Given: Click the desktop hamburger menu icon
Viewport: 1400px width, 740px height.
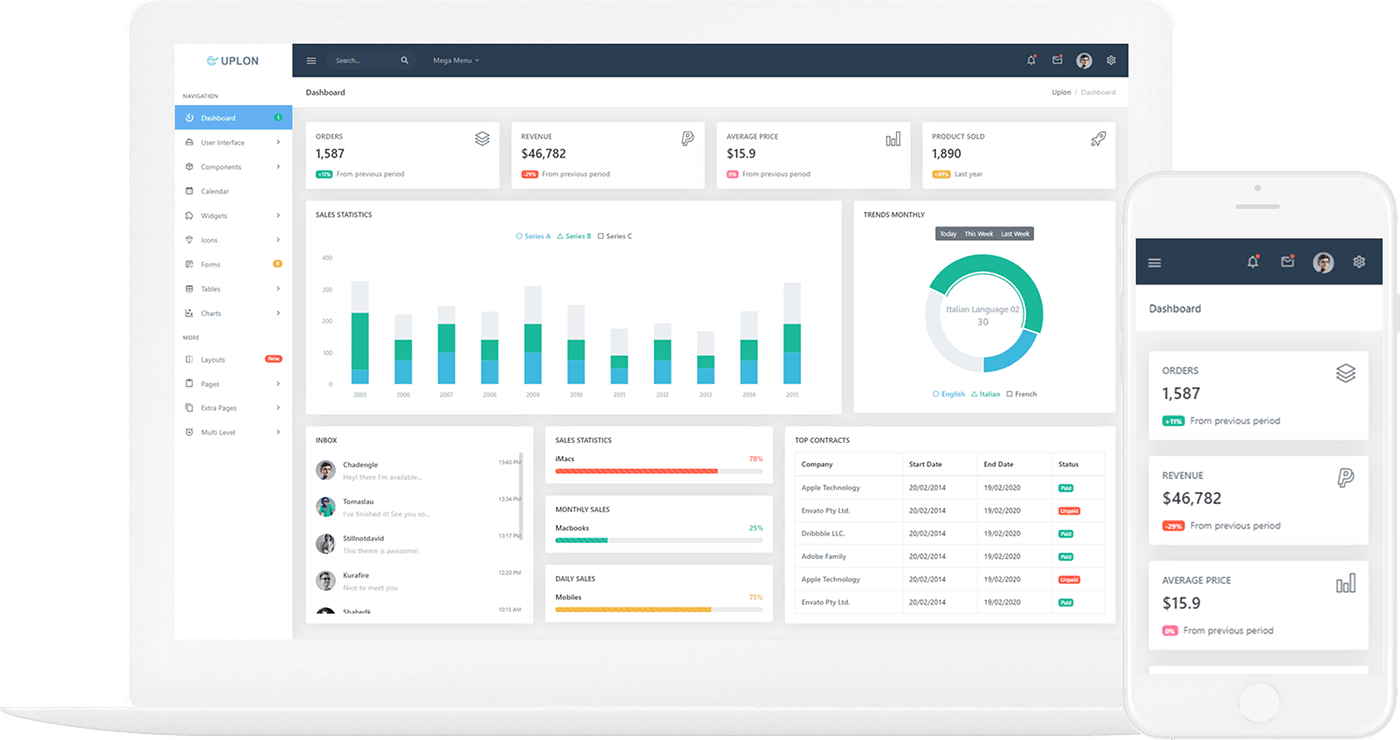Looking at the screenshot, I should pyautogui.click(x=311, y=61).
